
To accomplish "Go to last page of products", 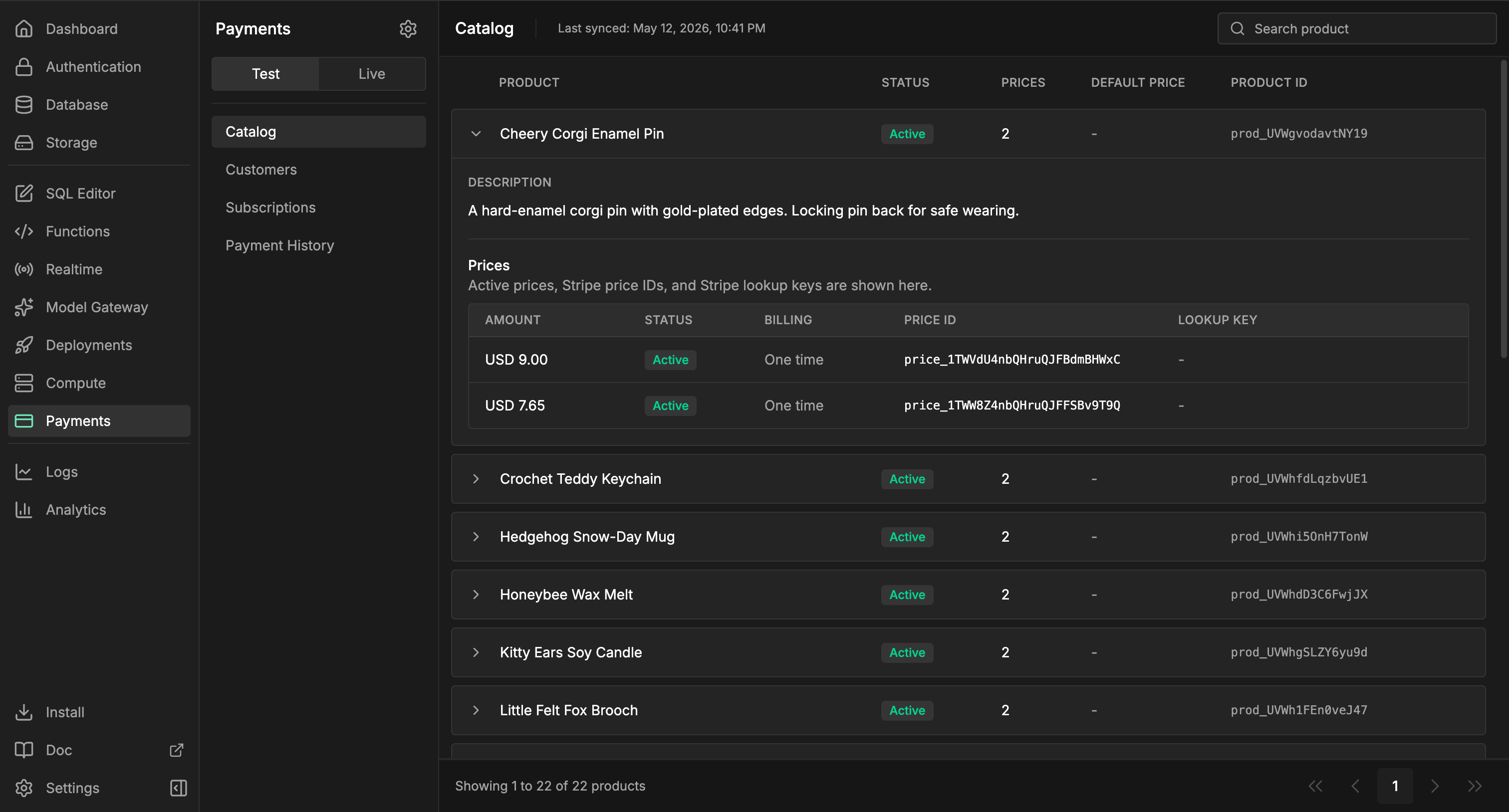I will [x=1475, y=786].
